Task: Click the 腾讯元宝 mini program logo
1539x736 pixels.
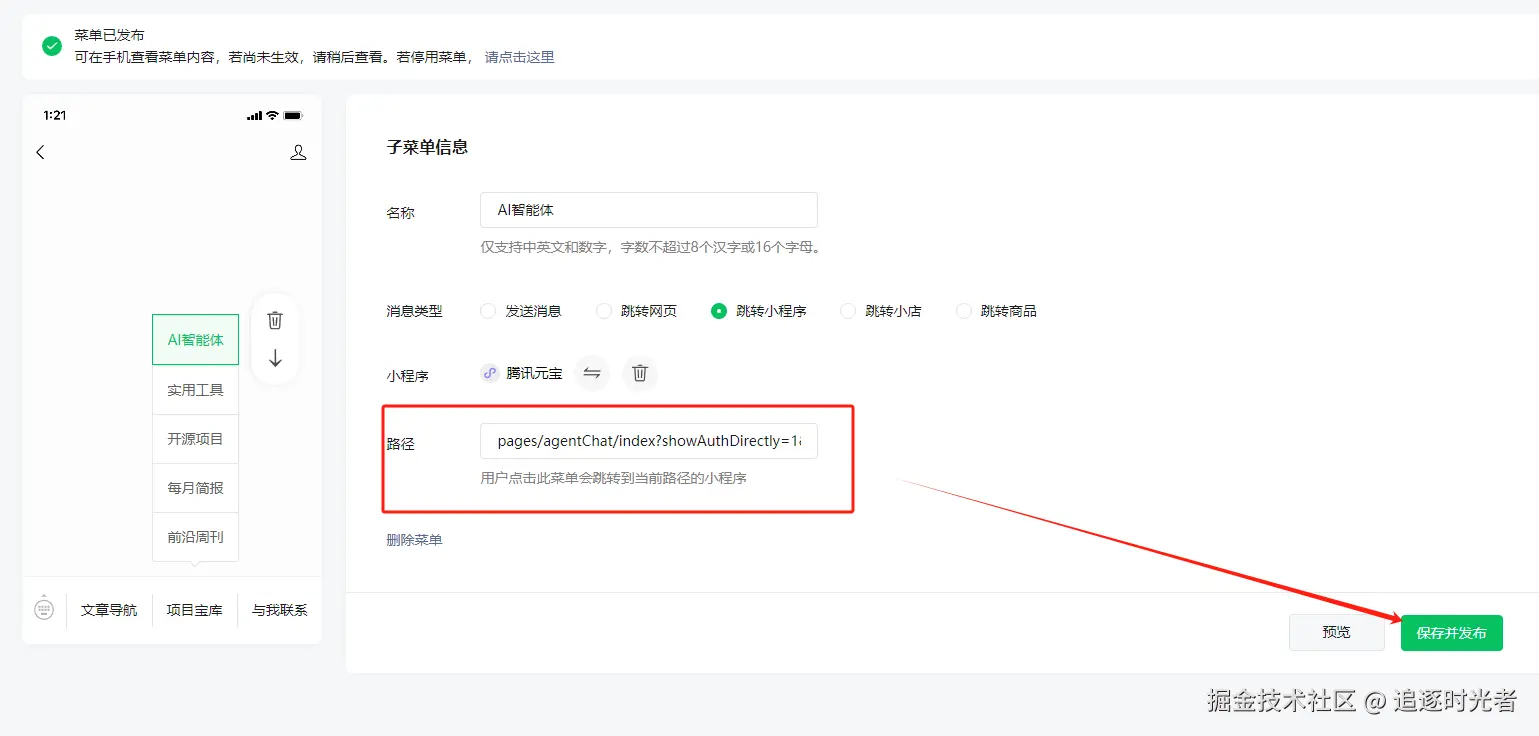Action: (490, 373)
